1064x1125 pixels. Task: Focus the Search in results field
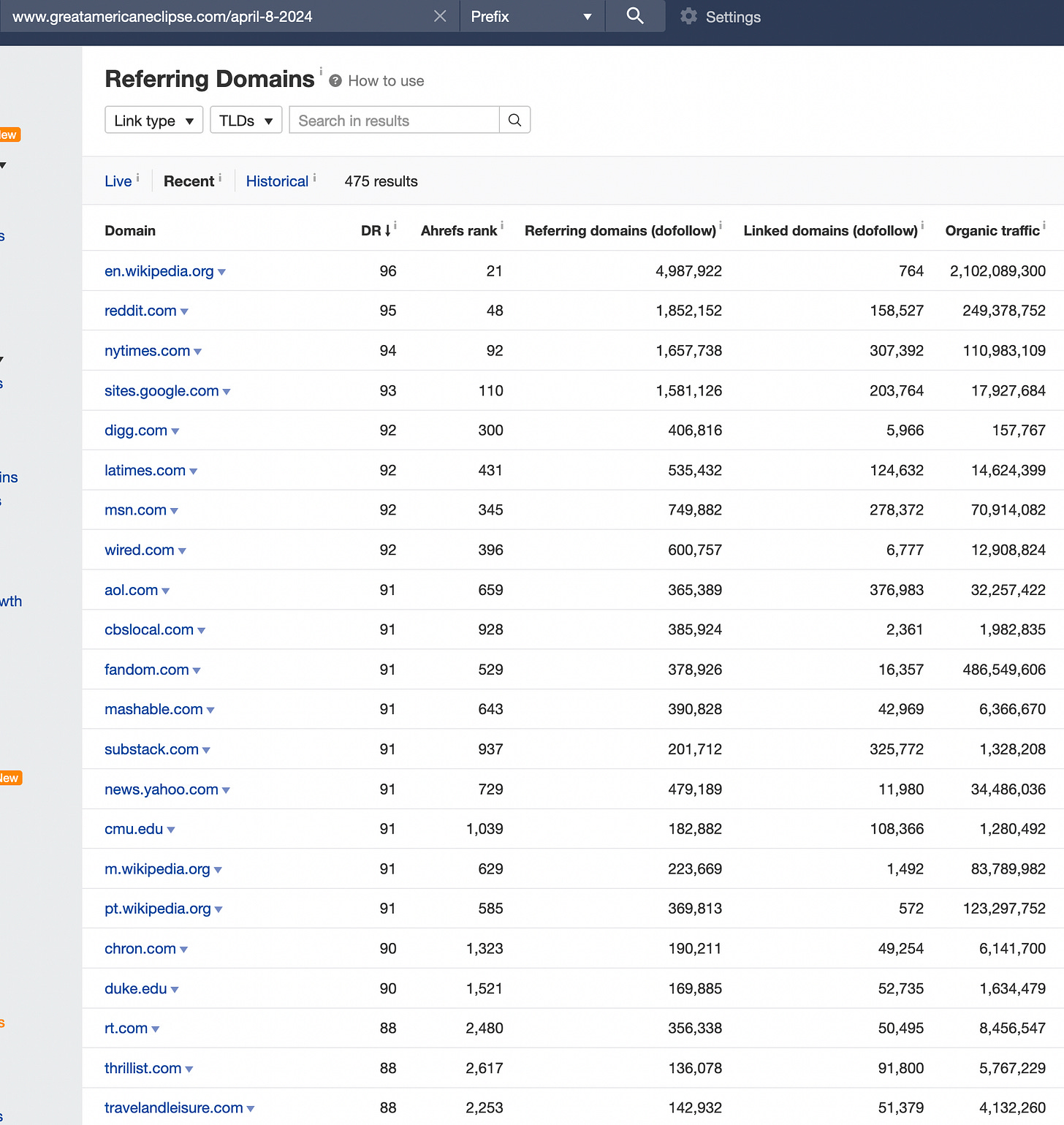tap(395, 120)
